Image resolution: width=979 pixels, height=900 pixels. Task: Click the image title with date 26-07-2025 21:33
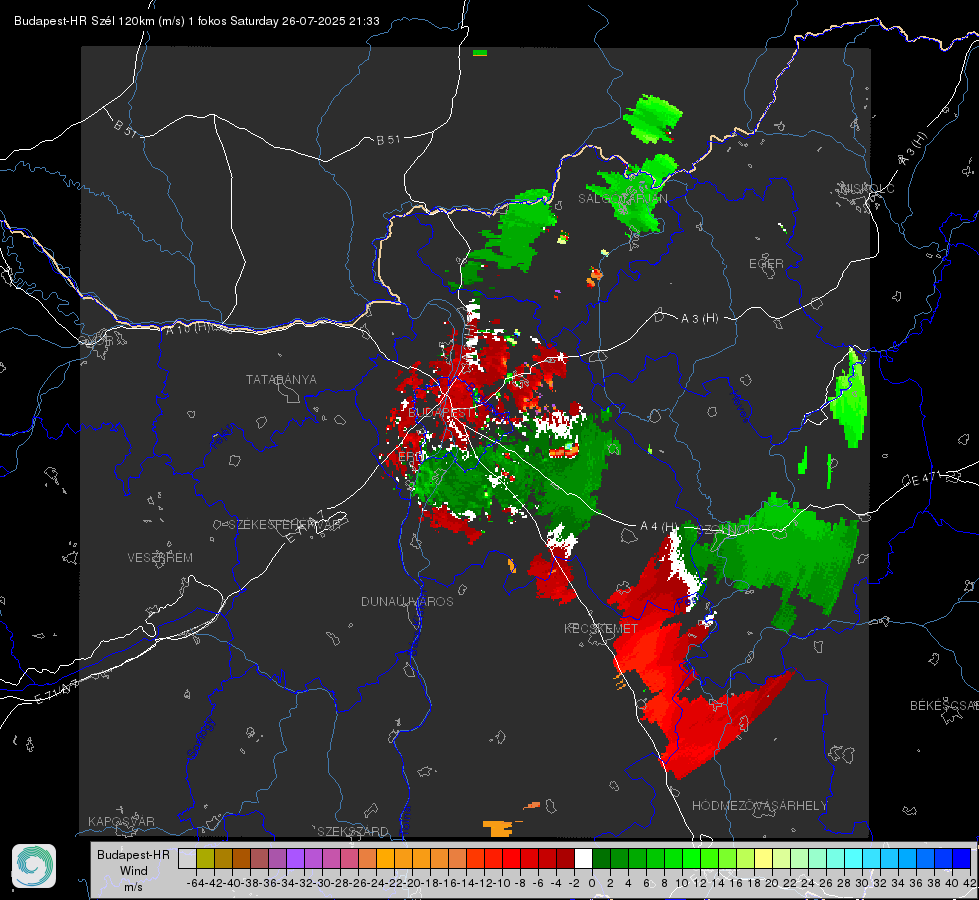197,21
